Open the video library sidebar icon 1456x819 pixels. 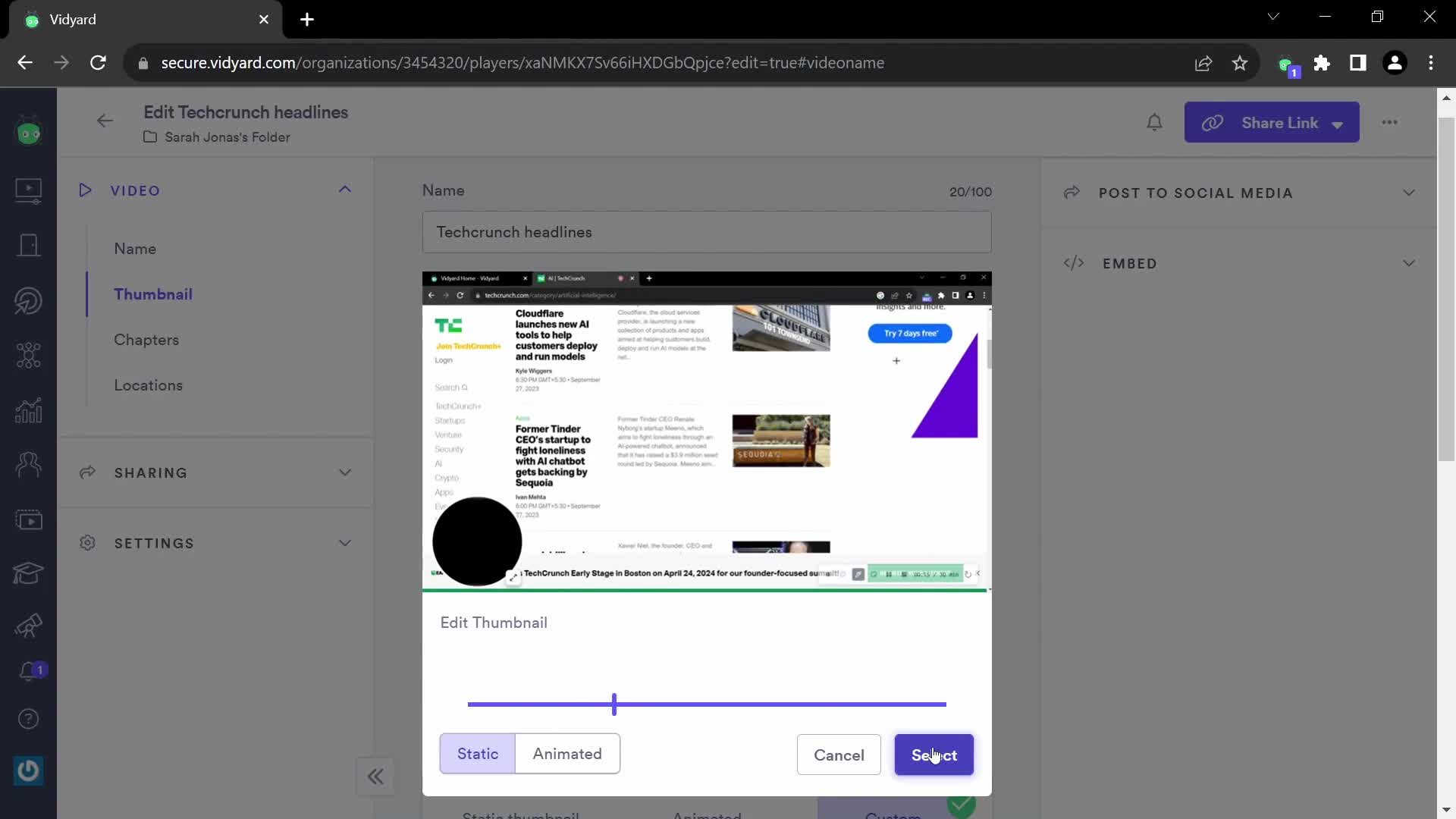(x=29, y=190)
